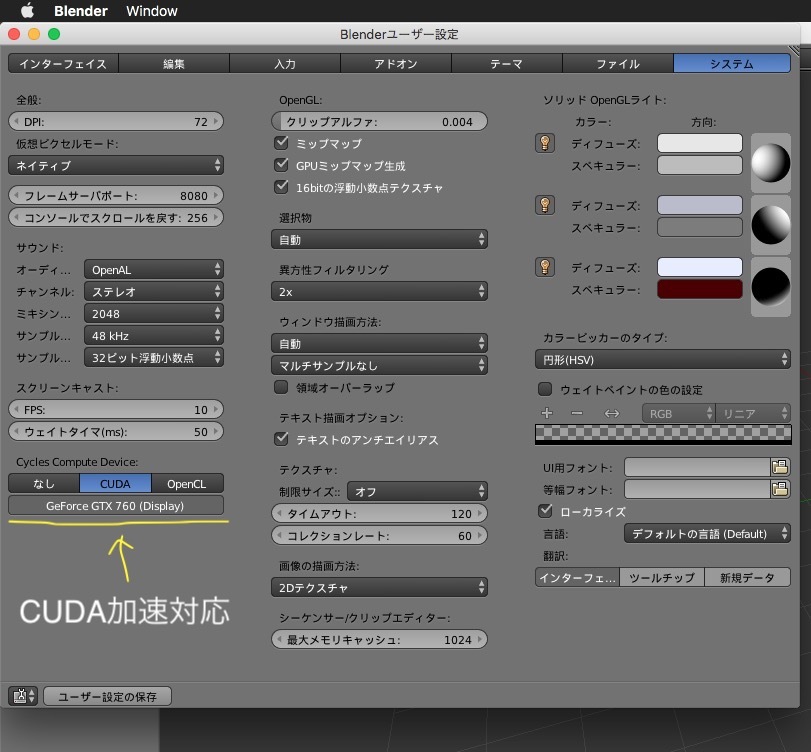Toggle インターフェ… translation button
The image size is (811, 752).
[577, 577]
